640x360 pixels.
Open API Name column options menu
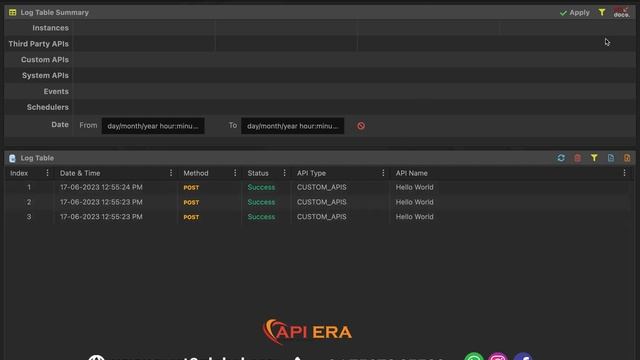(624, 173)
